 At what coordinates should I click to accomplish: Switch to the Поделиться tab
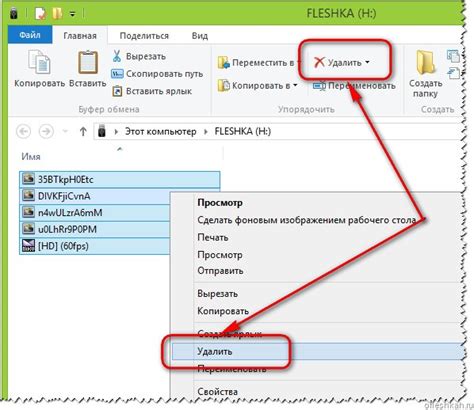click(144, 36)
